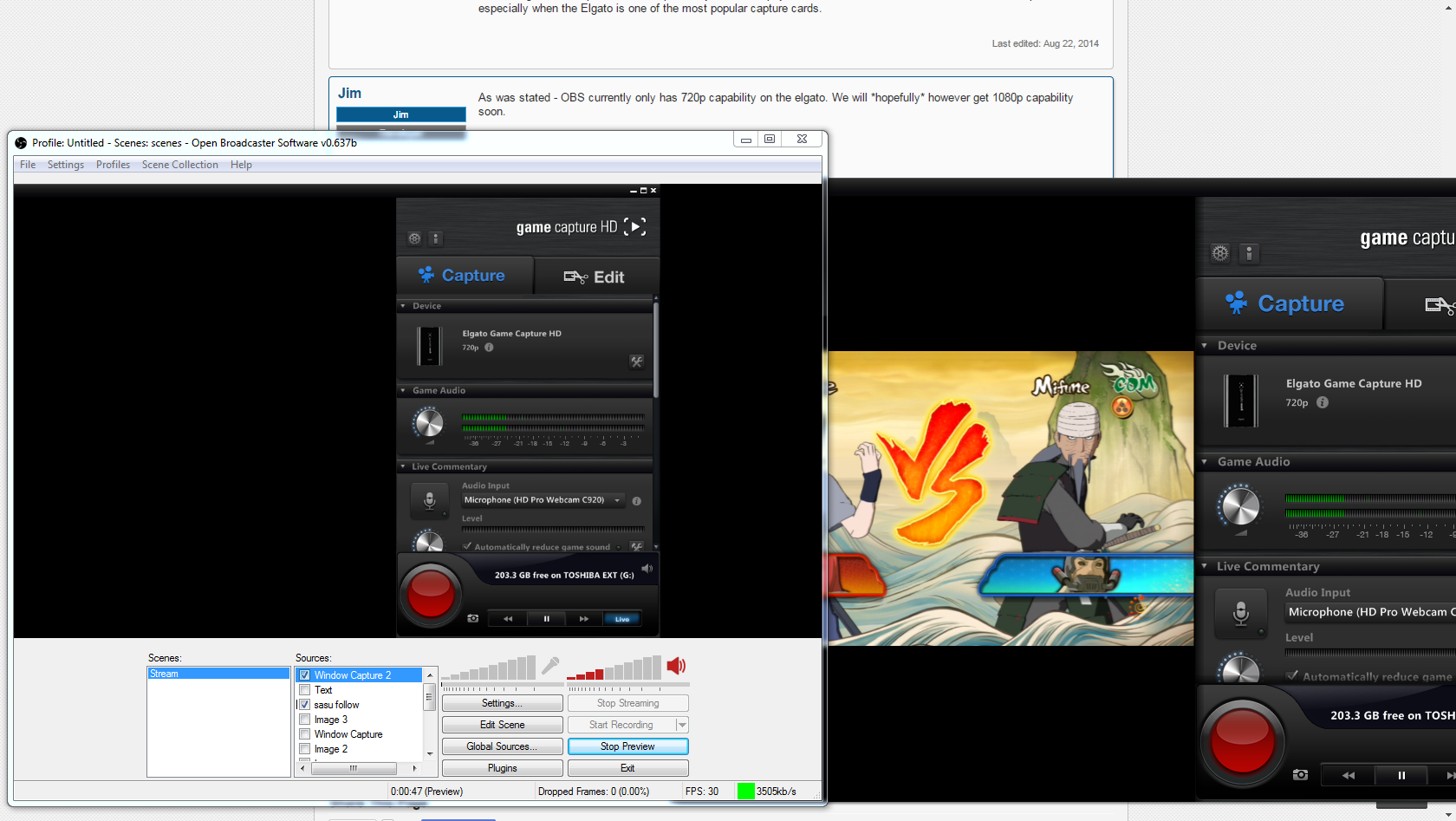Click the rewind button in OBS preview
This screenshot has width=1456, height=821.
point(508,619)
